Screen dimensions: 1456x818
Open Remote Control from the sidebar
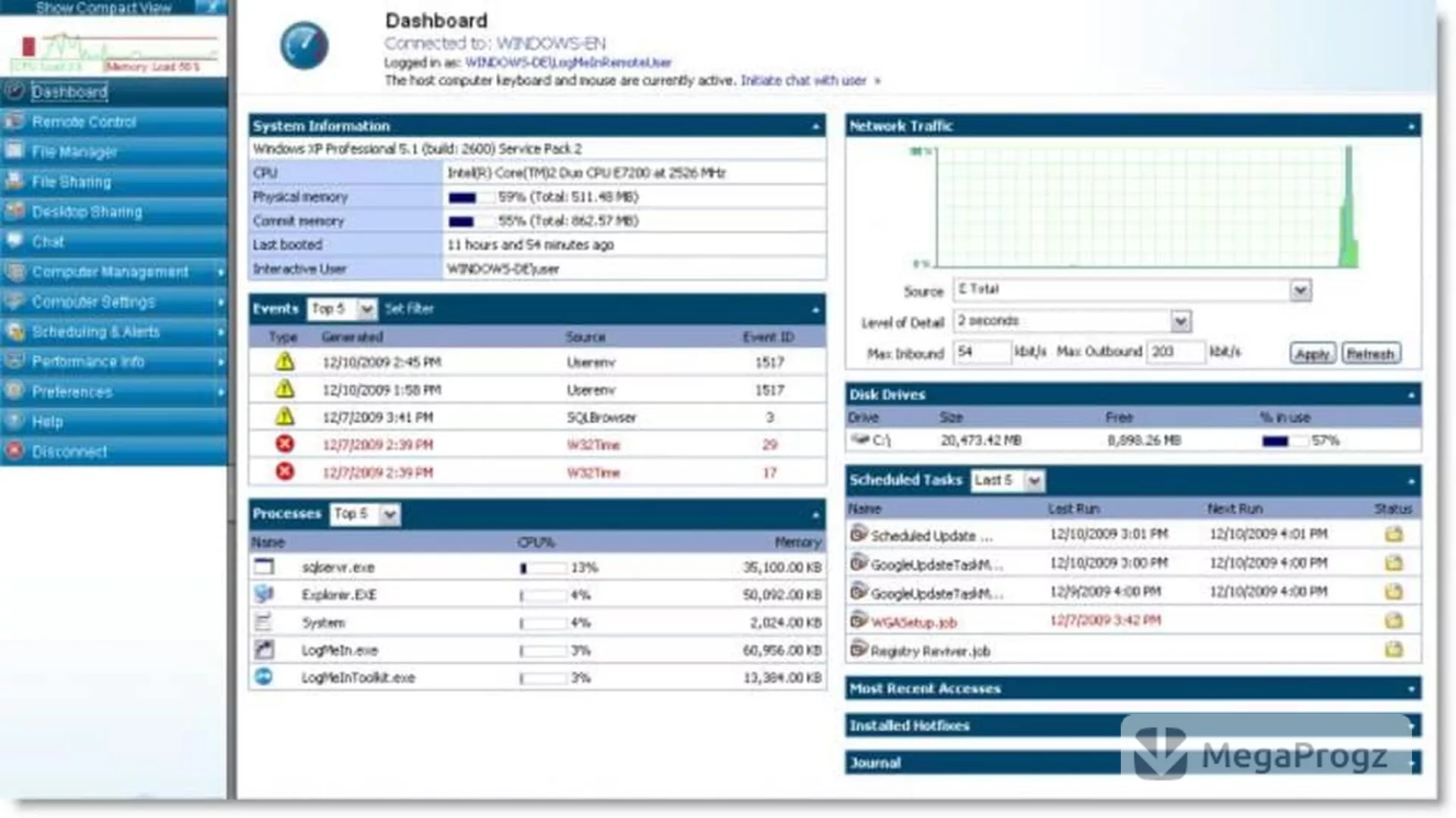coord(114,121)
